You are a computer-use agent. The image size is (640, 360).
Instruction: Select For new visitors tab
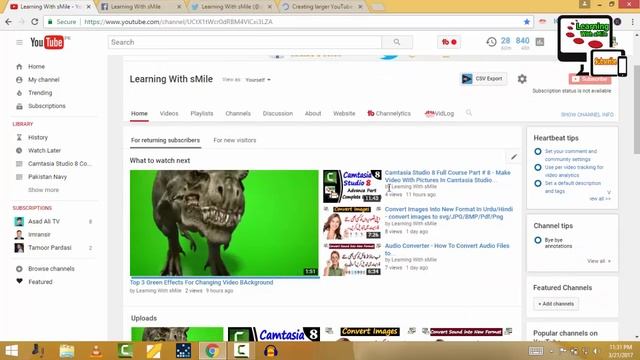coord(235,140)
